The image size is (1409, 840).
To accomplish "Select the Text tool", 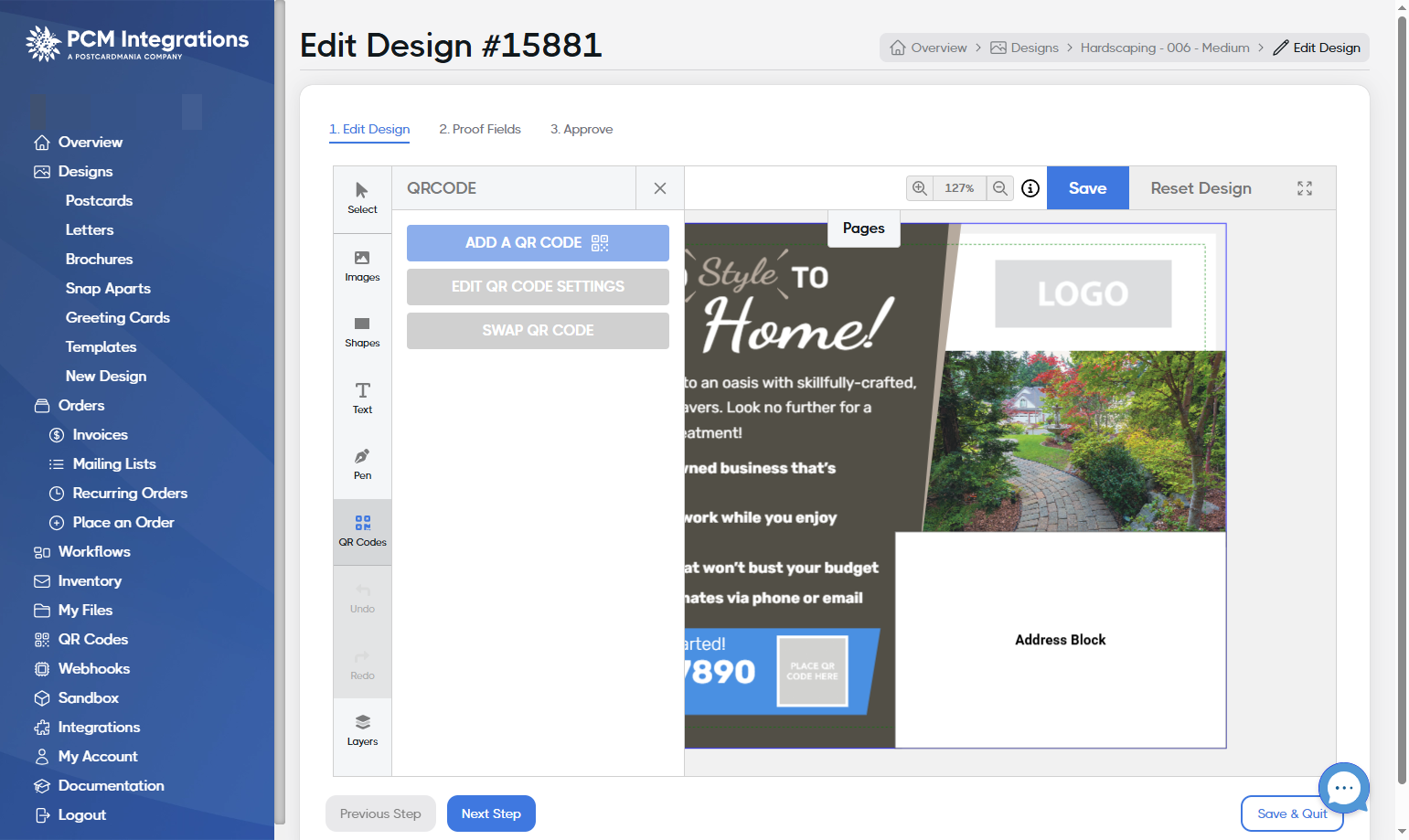I will (x=362, y=399).
